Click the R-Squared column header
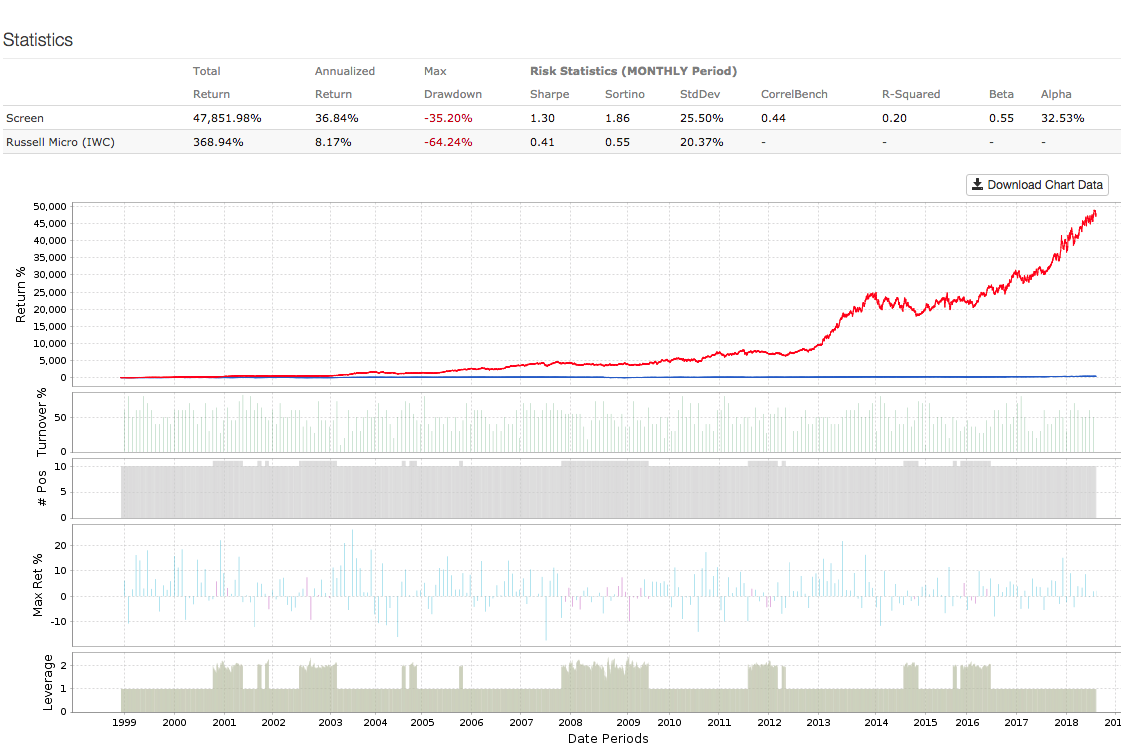Screen dimensions: 1126x749 911,94
